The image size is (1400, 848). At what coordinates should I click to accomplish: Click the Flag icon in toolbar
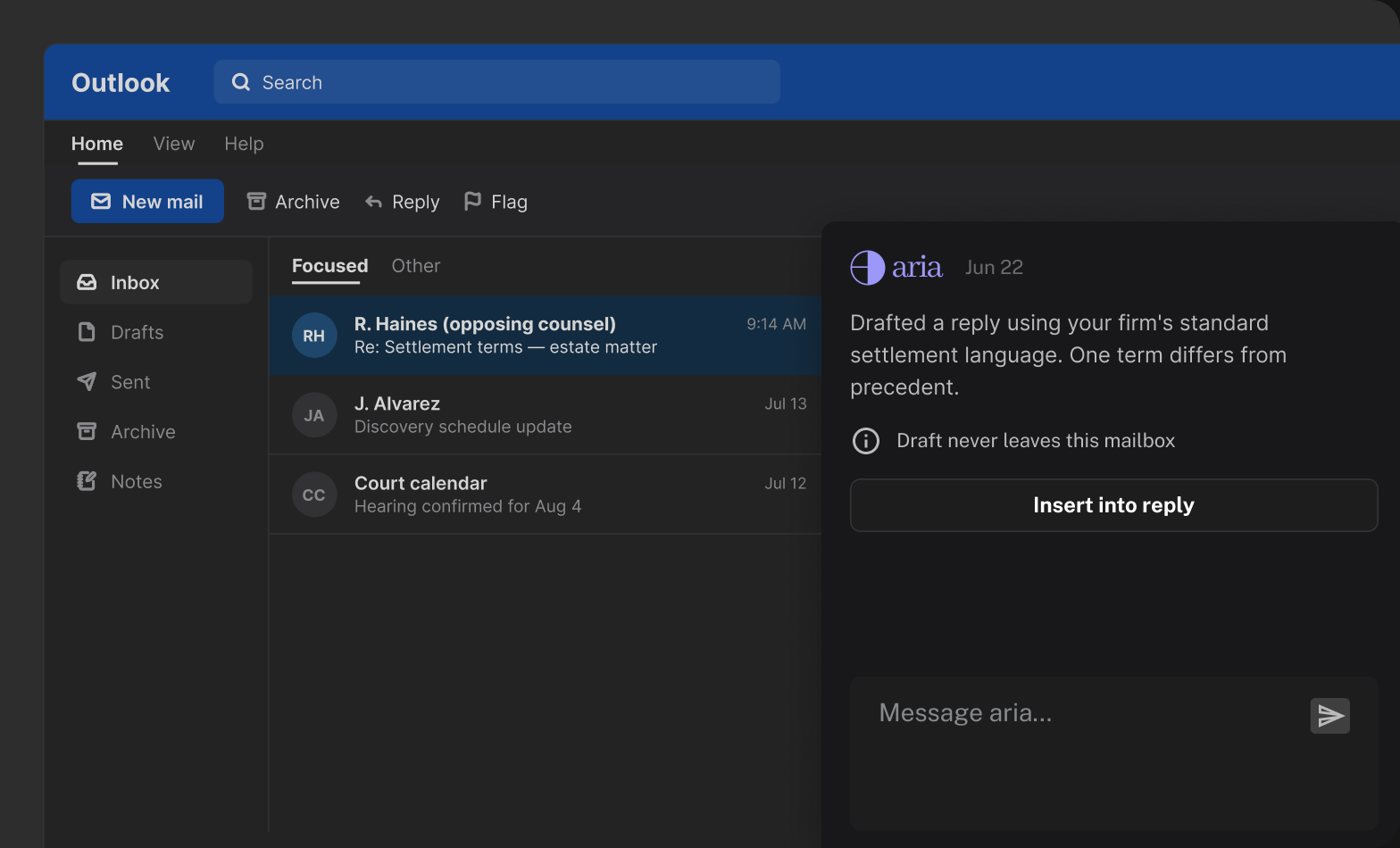(472, 202)
